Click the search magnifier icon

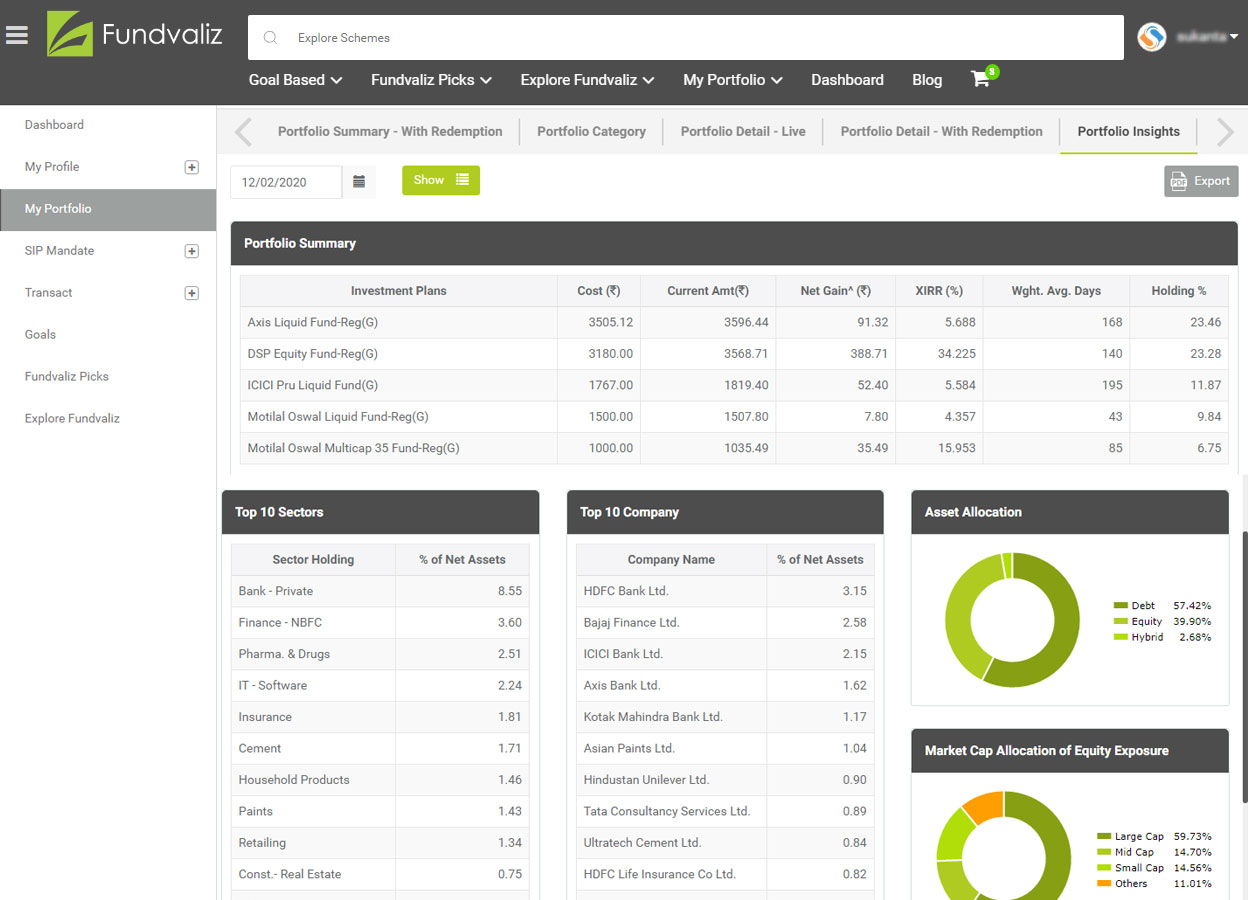(x=270, y=38)
